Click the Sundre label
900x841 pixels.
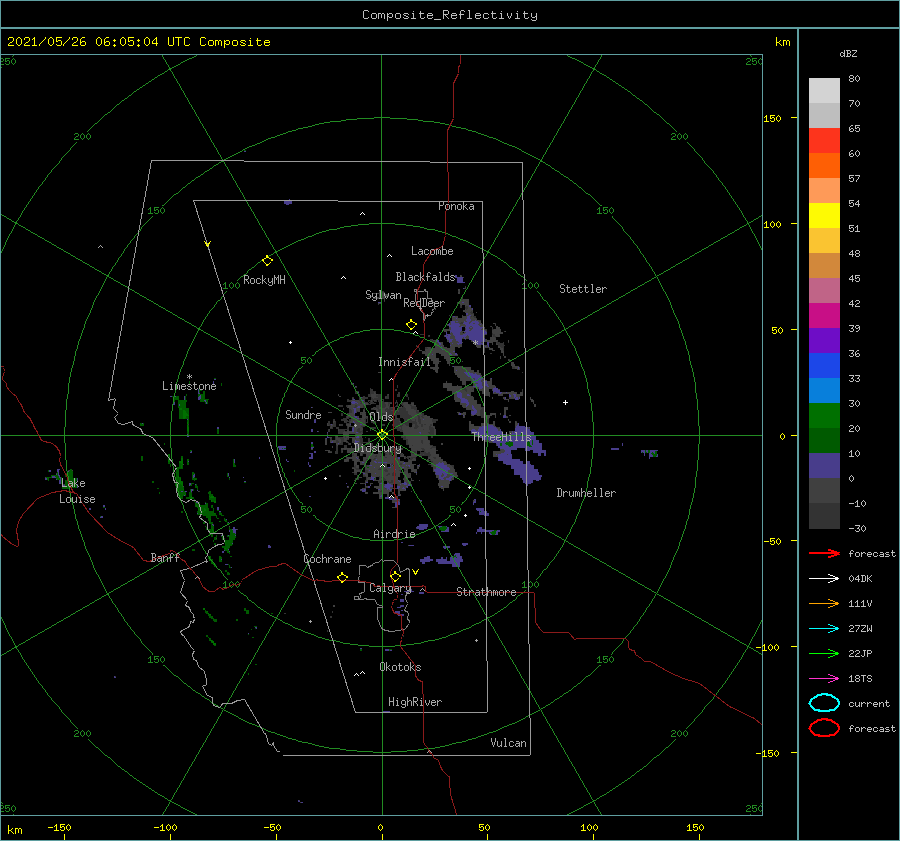[x=303, y=414]
